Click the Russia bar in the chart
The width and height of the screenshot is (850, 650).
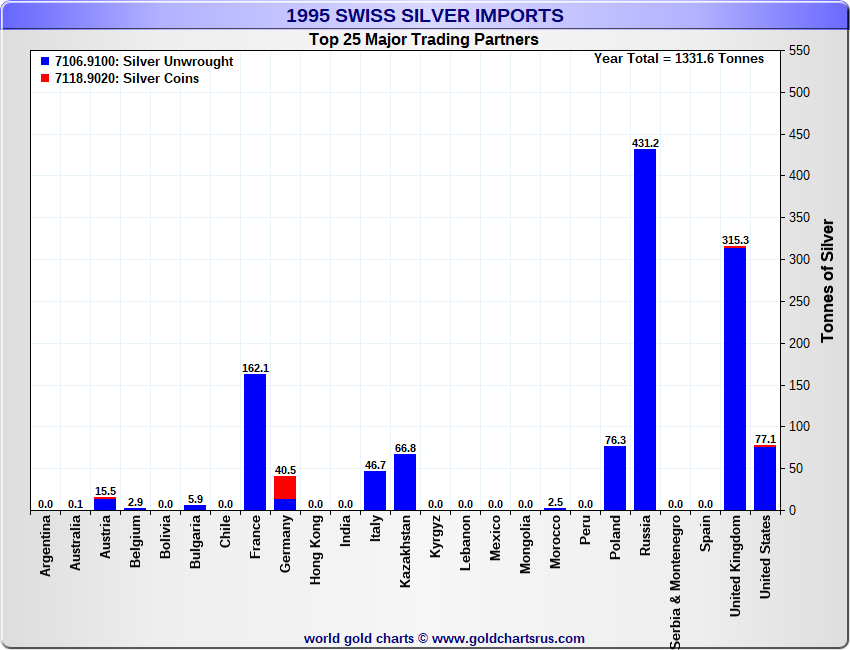(x=645, y=330)
